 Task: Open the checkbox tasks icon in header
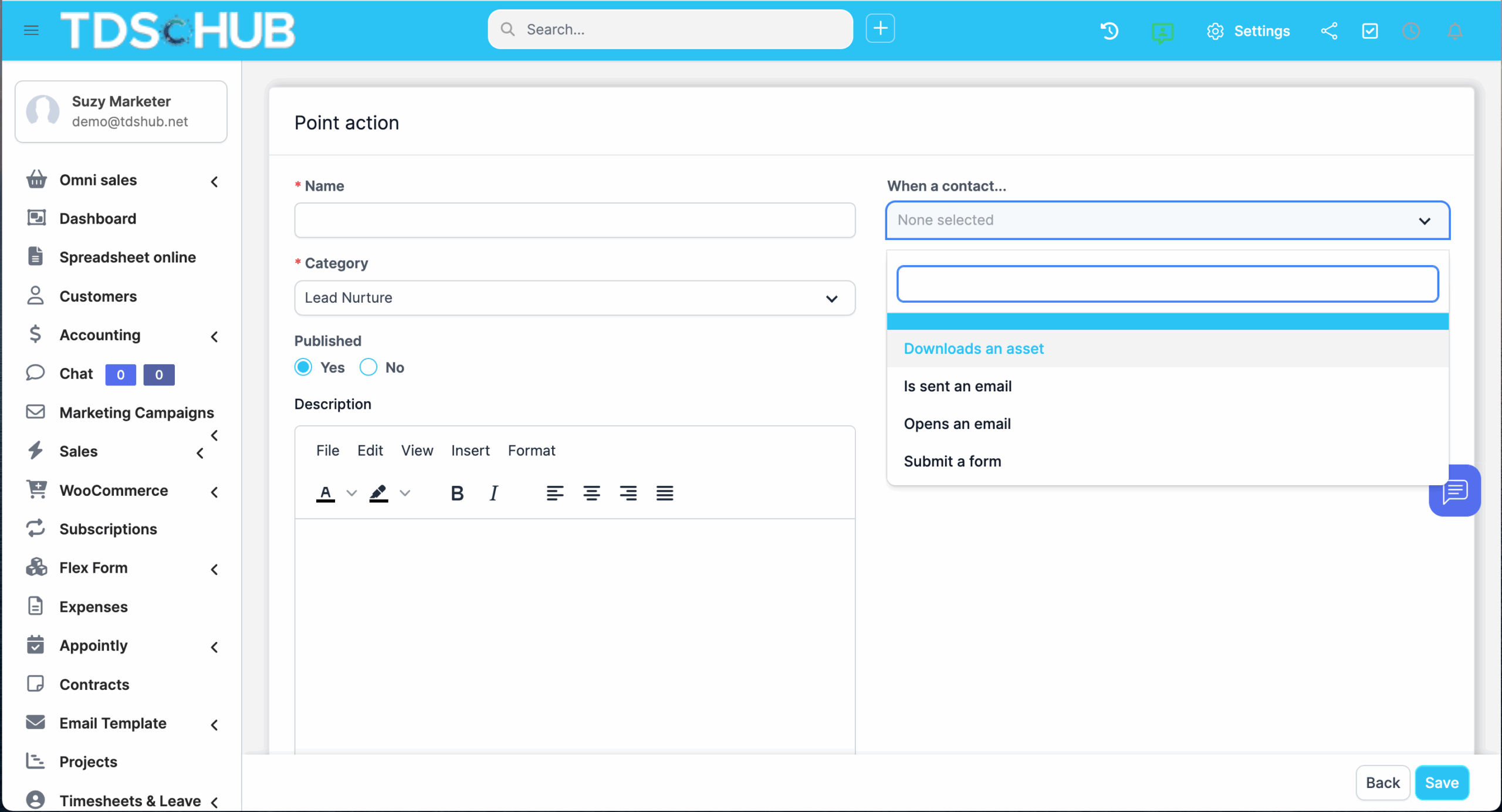click(x=1370, y=31)
